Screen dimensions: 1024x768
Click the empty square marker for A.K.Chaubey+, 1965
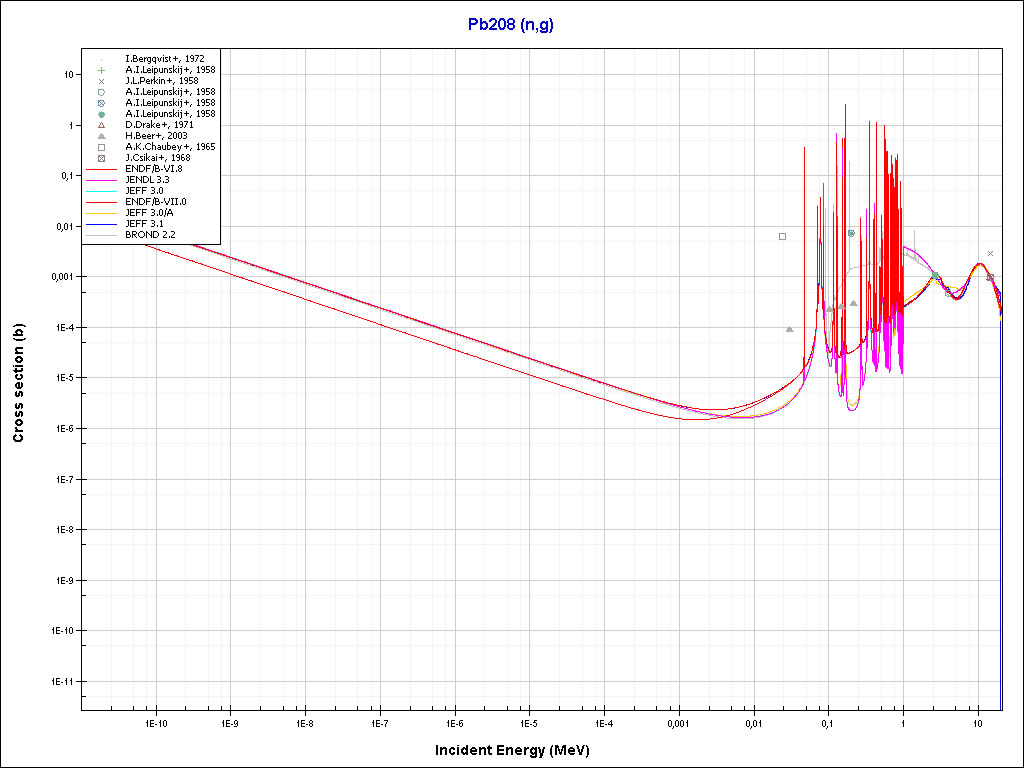pos(101,147)
